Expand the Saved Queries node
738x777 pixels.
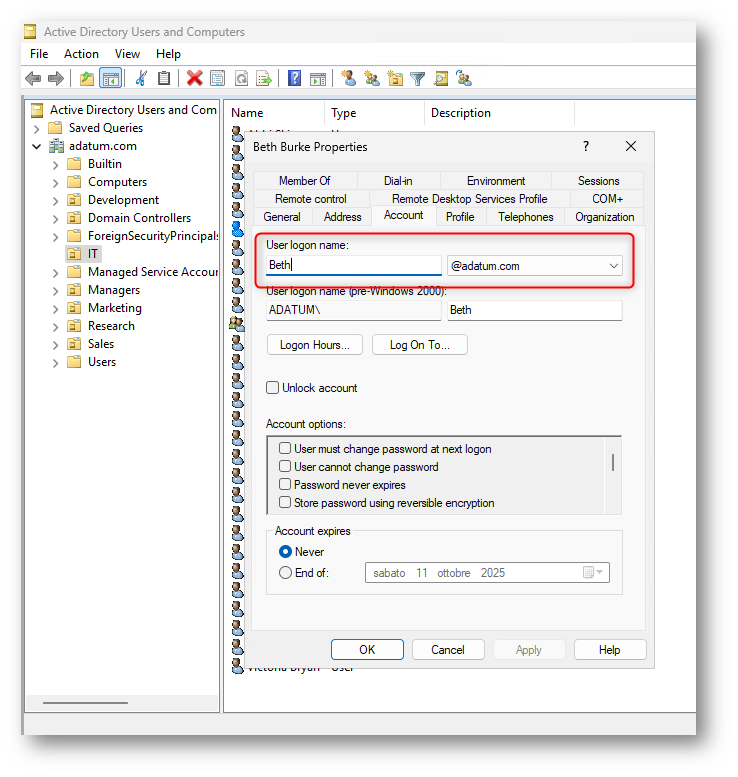point(36,129)
